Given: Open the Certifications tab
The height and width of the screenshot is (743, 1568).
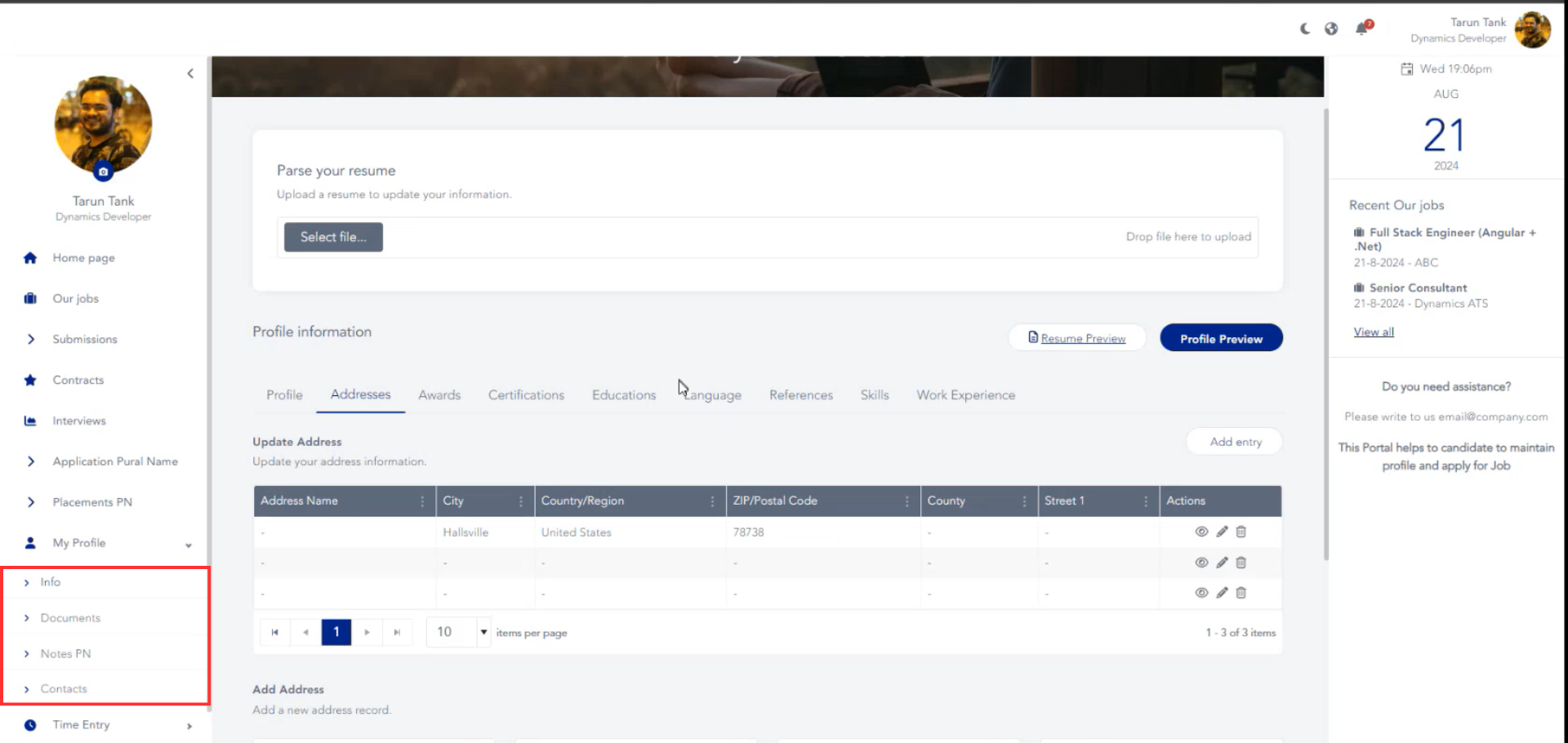Looking at the screenshot, I should (526, 395).
